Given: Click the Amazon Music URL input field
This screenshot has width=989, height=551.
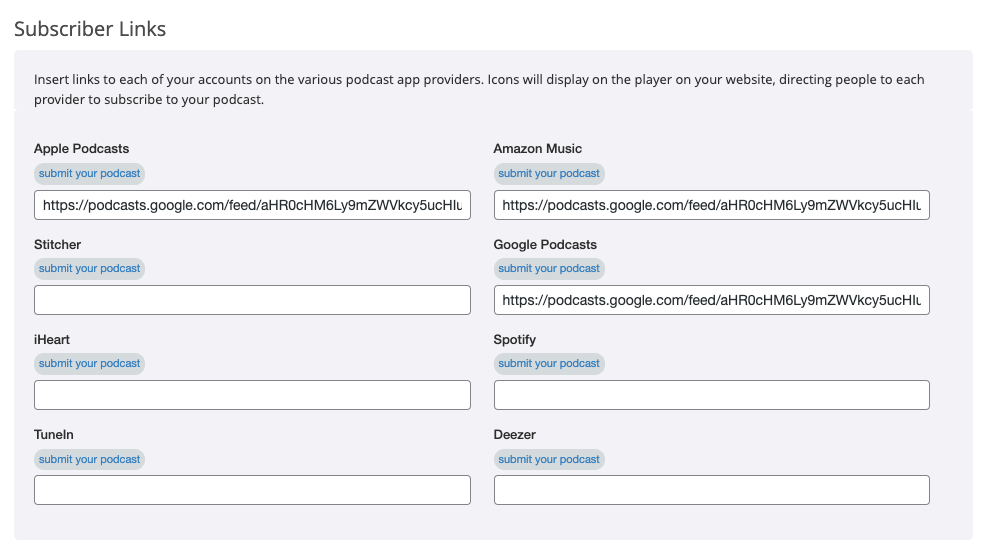Looking at the screenshot, I should point(711,205).
